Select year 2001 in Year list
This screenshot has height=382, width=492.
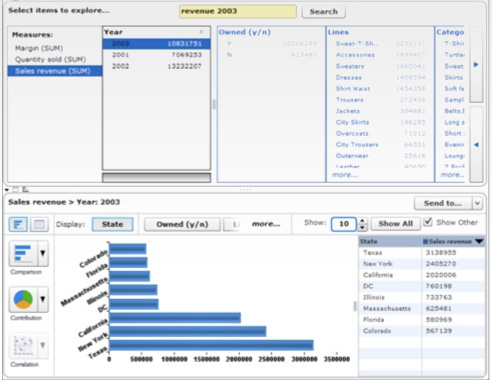tap(157, 55)
